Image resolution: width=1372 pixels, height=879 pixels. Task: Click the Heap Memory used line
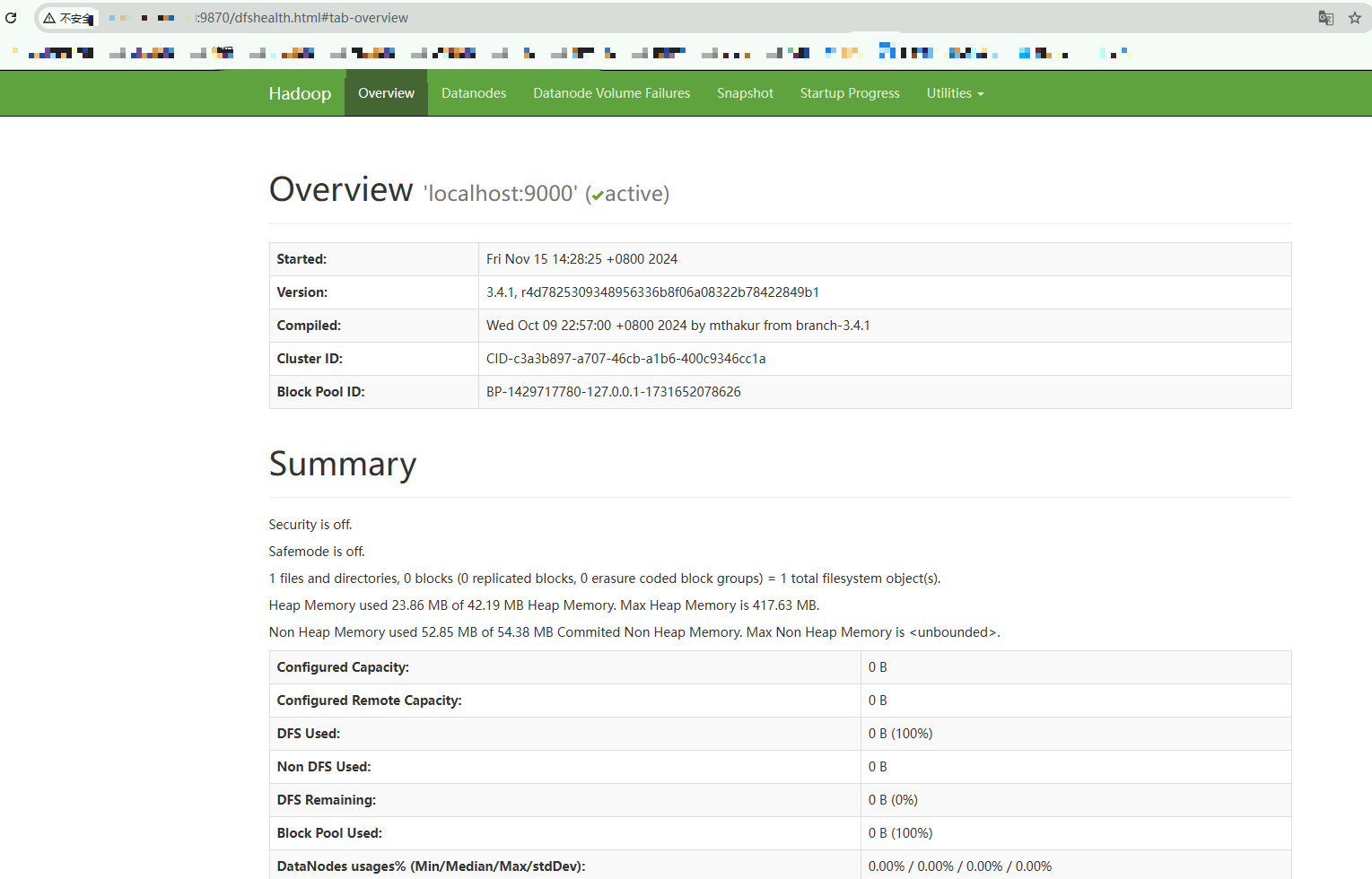click(544, 605)
